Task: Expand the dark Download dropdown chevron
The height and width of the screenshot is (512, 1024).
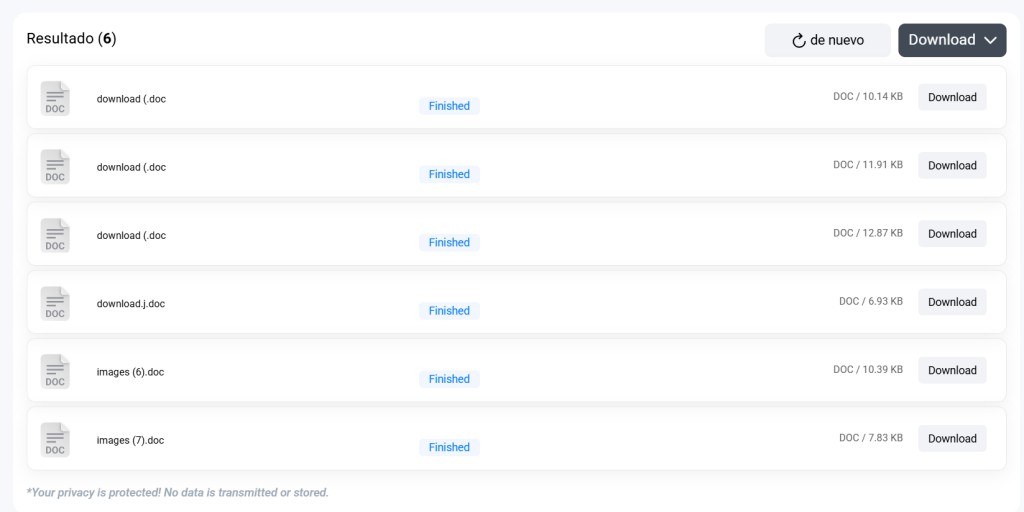Action: pyautogui.click(x=990, y=40)
